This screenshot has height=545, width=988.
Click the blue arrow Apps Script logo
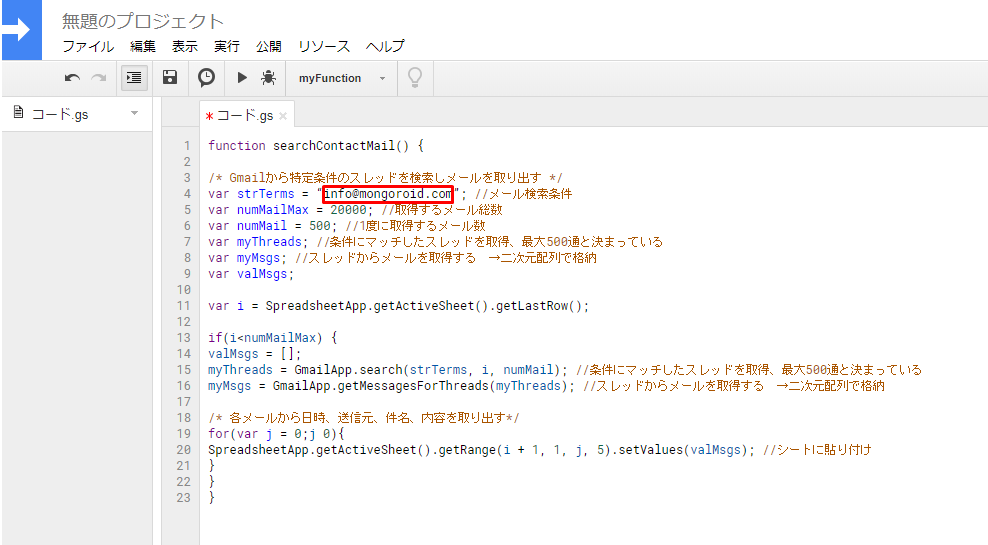(21, 30)
